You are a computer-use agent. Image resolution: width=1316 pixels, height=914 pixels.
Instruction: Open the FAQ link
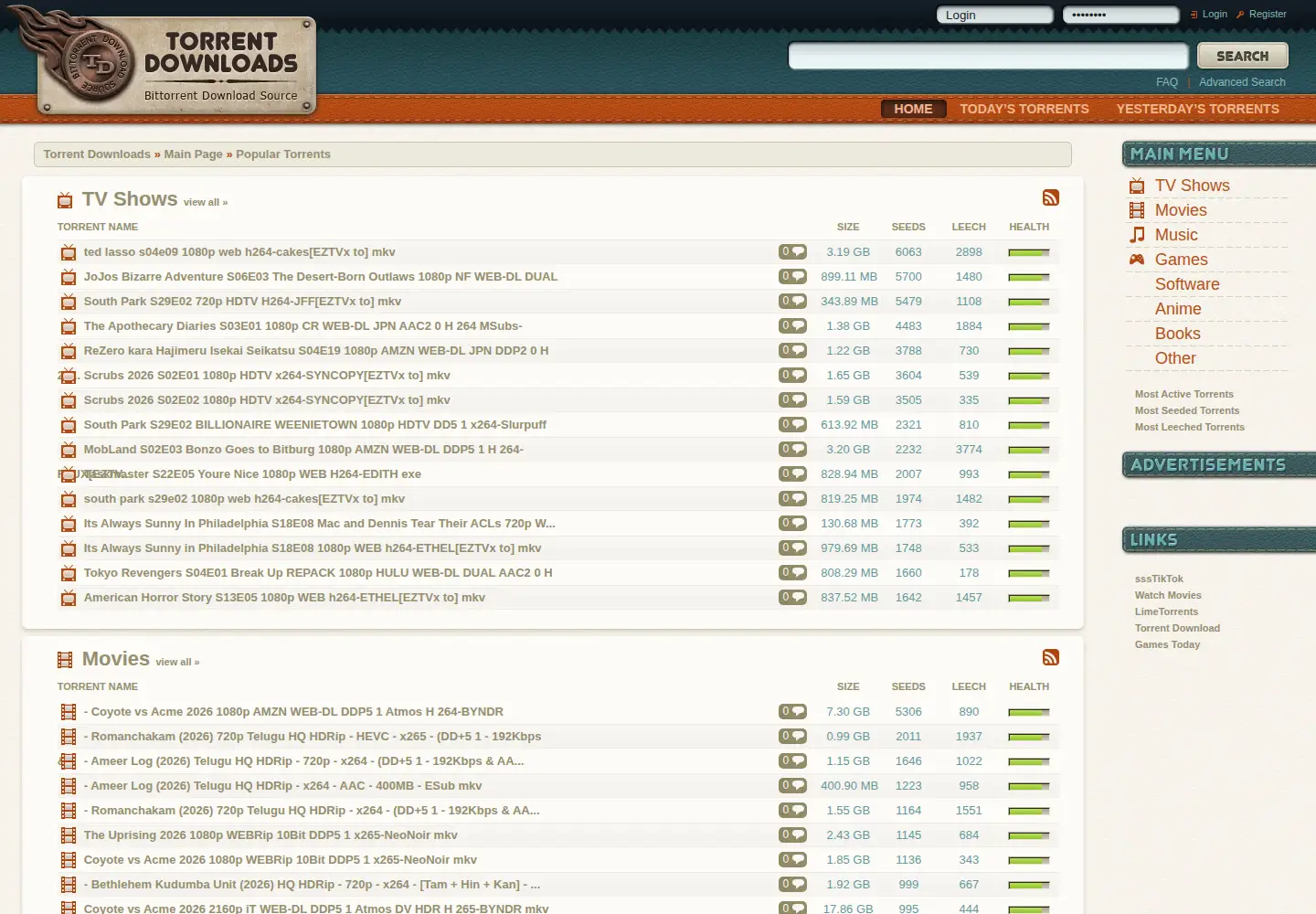click(x=1167, y=82)
